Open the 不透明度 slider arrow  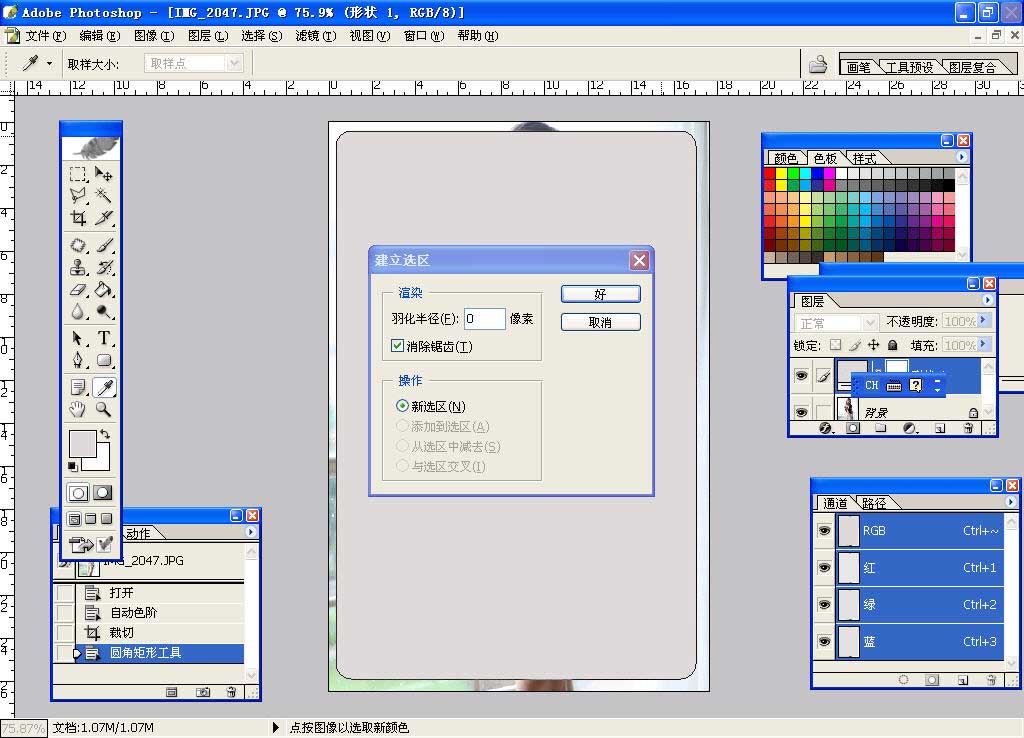point(984,320)
